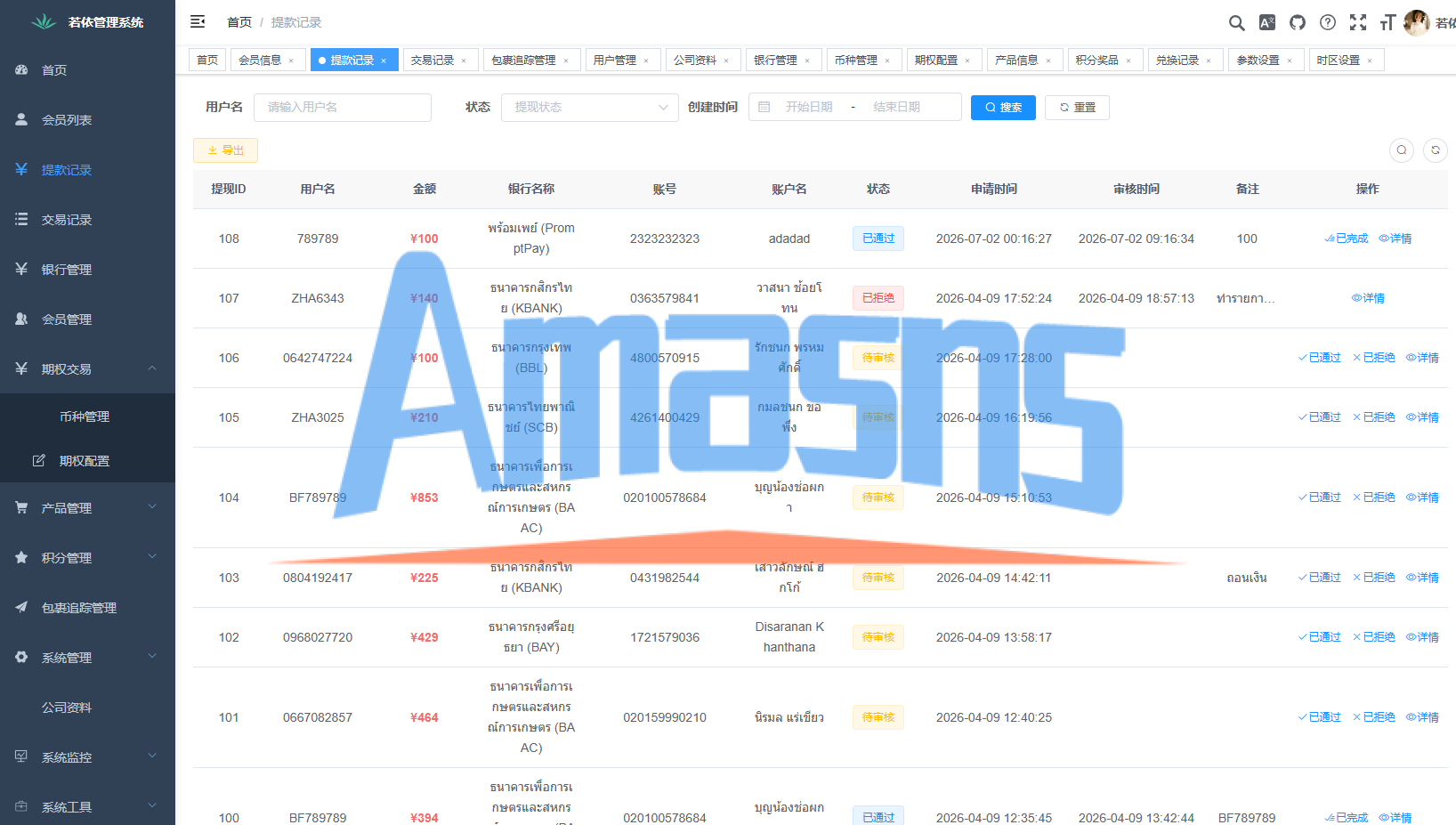Open 交易记录 in the sidebar
Viewport: 1456px width, 825px height.
click(87, 220)
